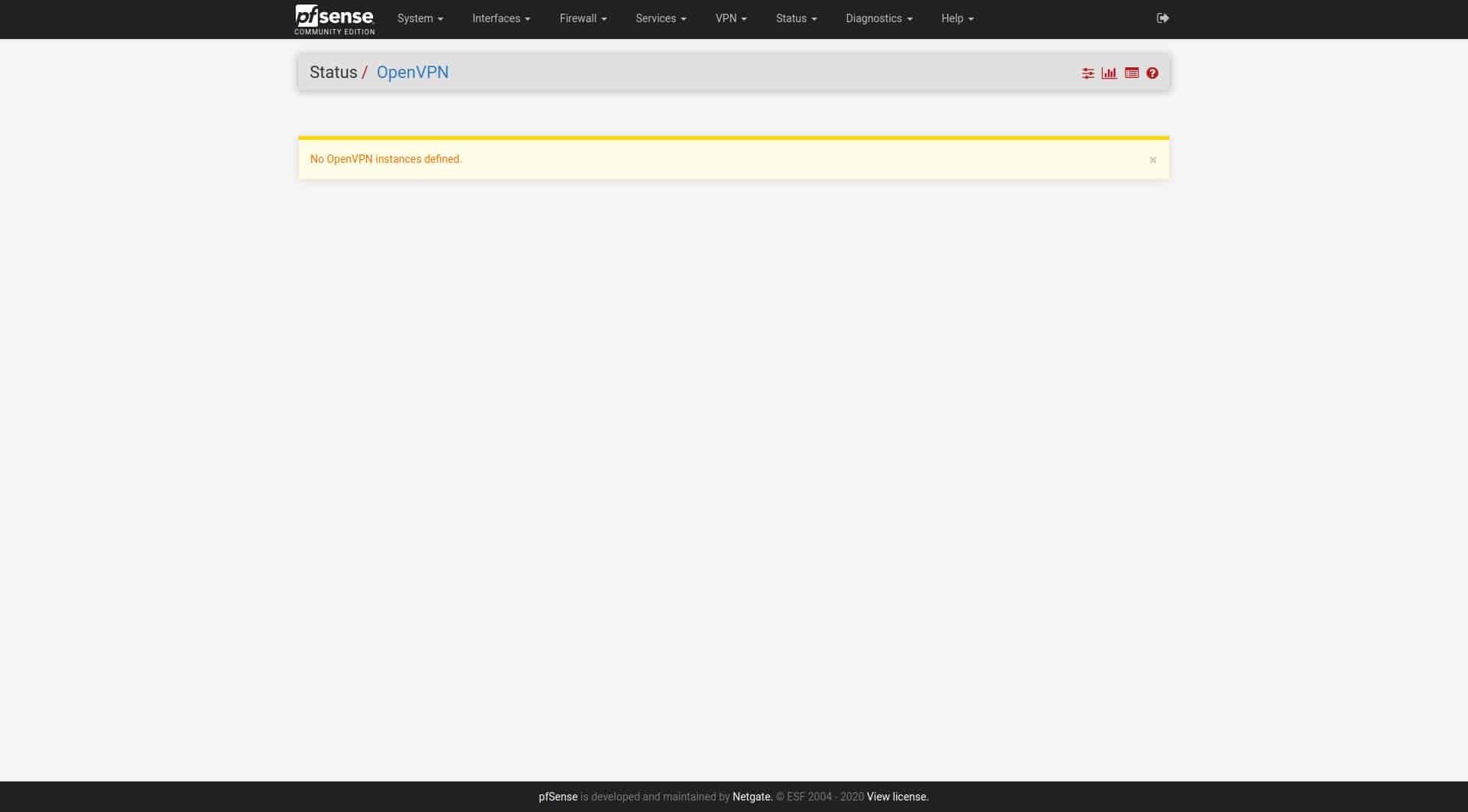Open the Diagnostics dropdown menu
1468x812 pixels.
pyautogui.click(x=879, y=18)
